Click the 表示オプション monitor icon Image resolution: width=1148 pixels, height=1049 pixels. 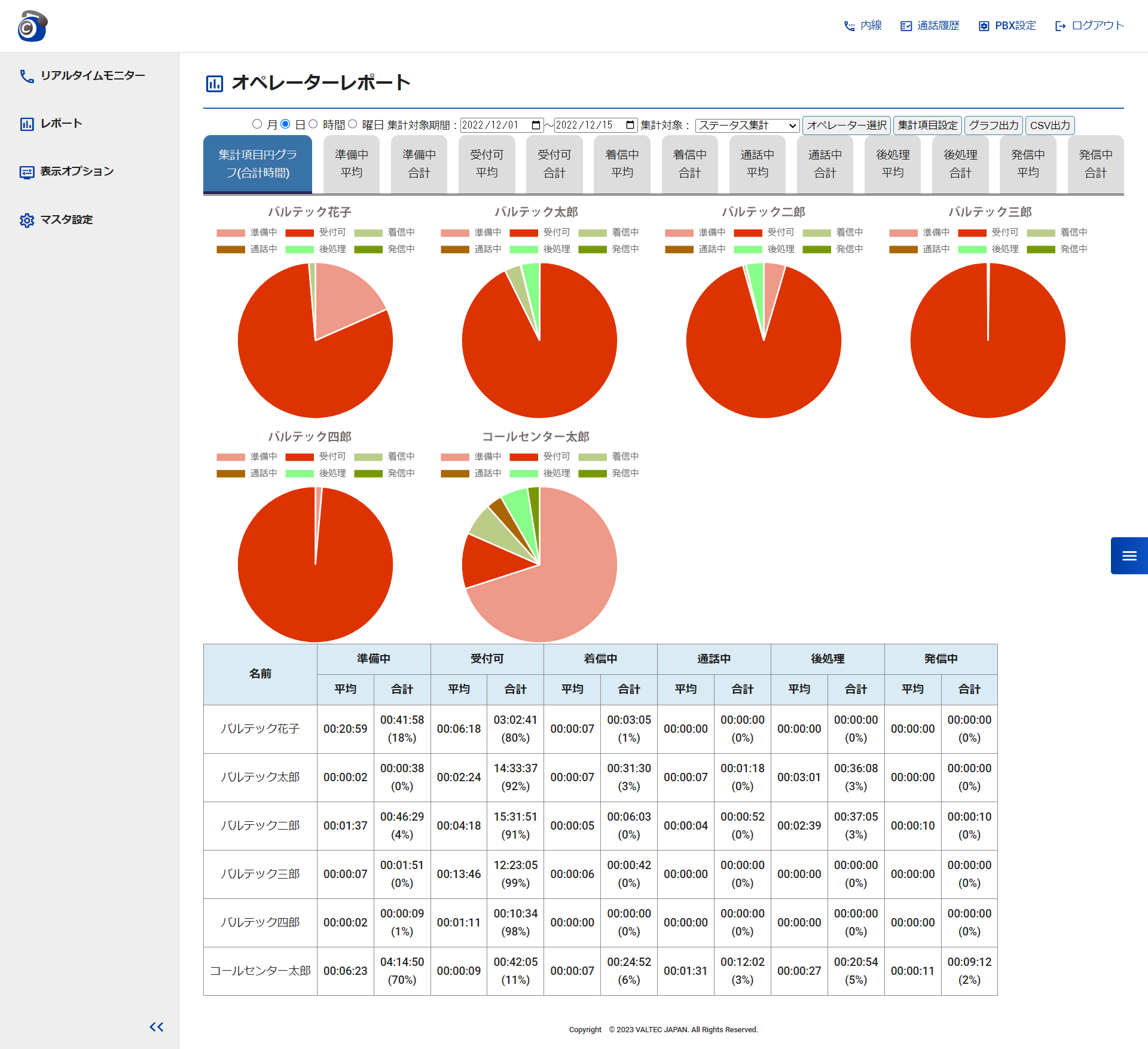click(x=27, y=172)
